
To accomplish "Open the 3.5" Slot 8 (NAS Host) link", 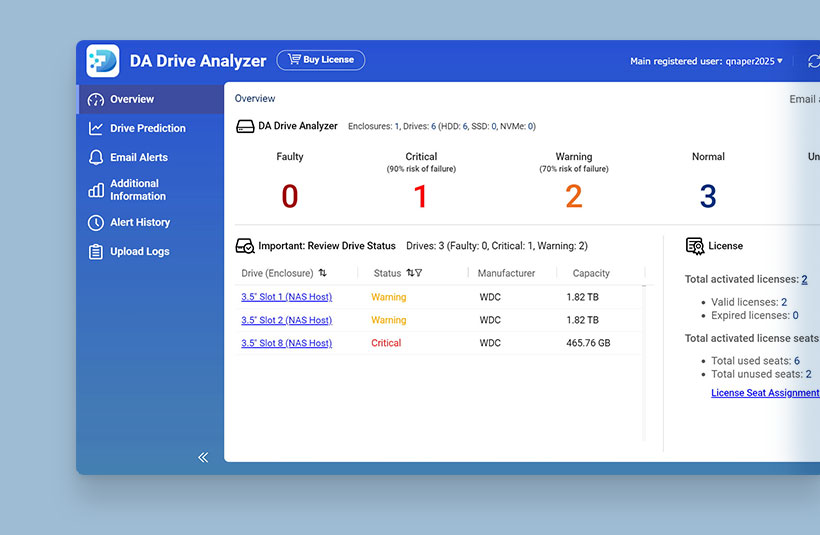I will coord(286,343).
